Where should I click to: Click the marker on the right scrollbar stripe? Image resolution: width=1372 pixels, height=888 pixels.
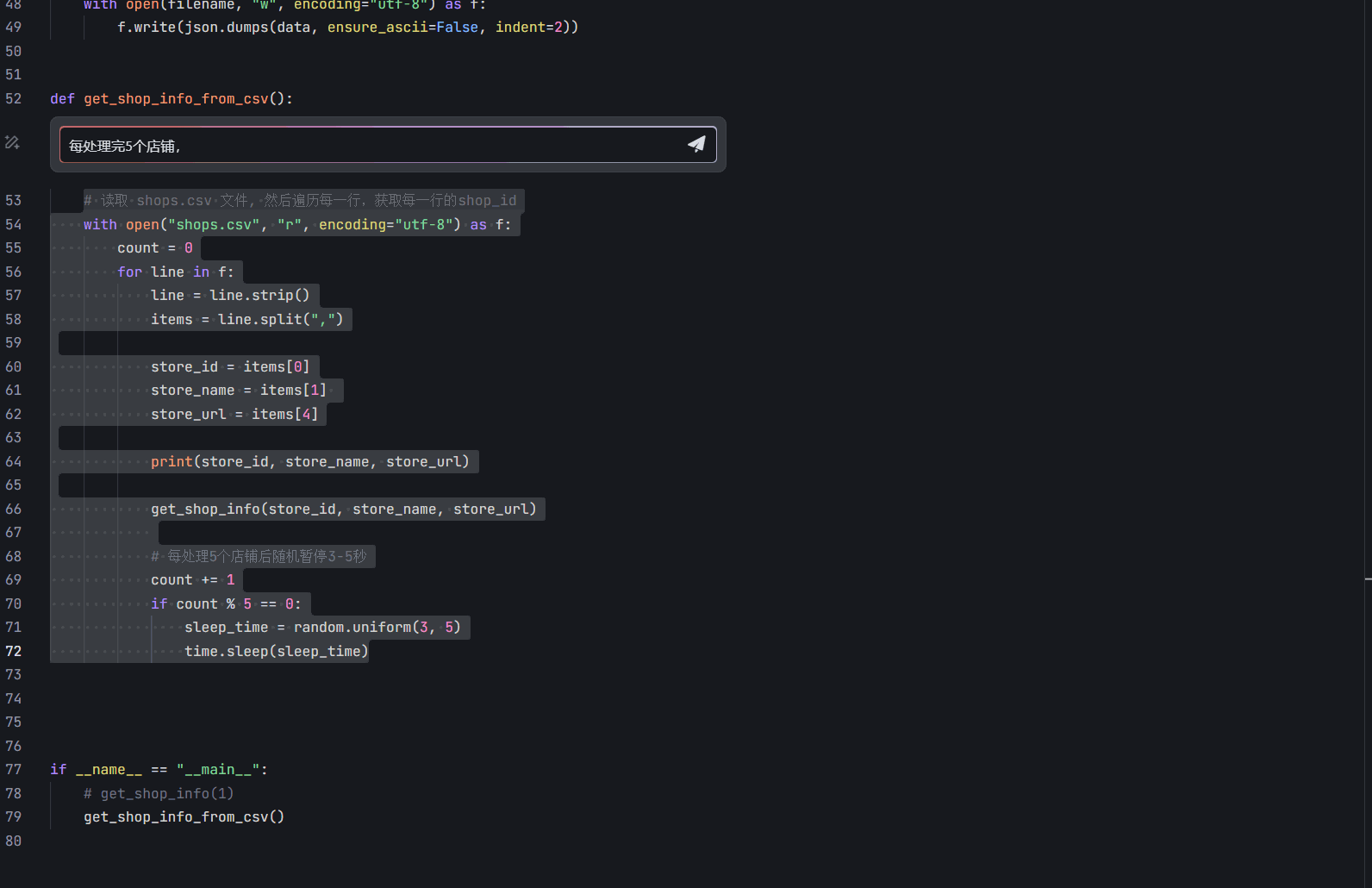click(x=1368, y=579)
